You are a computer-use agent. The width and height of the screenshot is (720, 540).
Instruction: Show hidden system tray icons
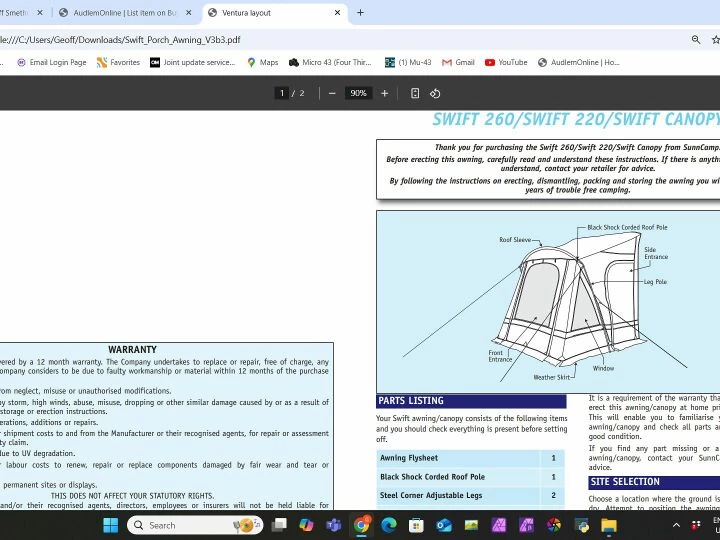coord(676,525)
